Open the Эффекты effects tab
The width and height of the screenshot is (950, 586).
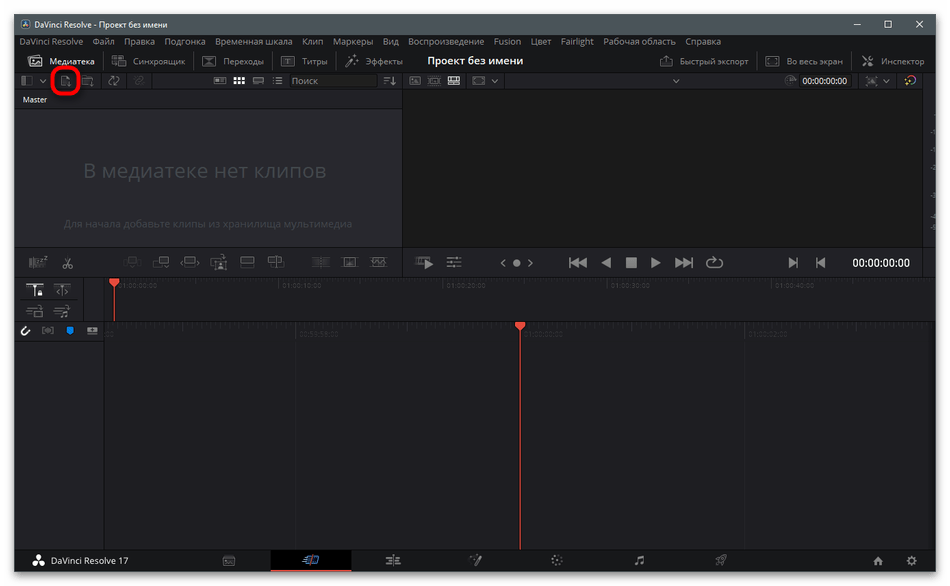(x=374, y=61)
